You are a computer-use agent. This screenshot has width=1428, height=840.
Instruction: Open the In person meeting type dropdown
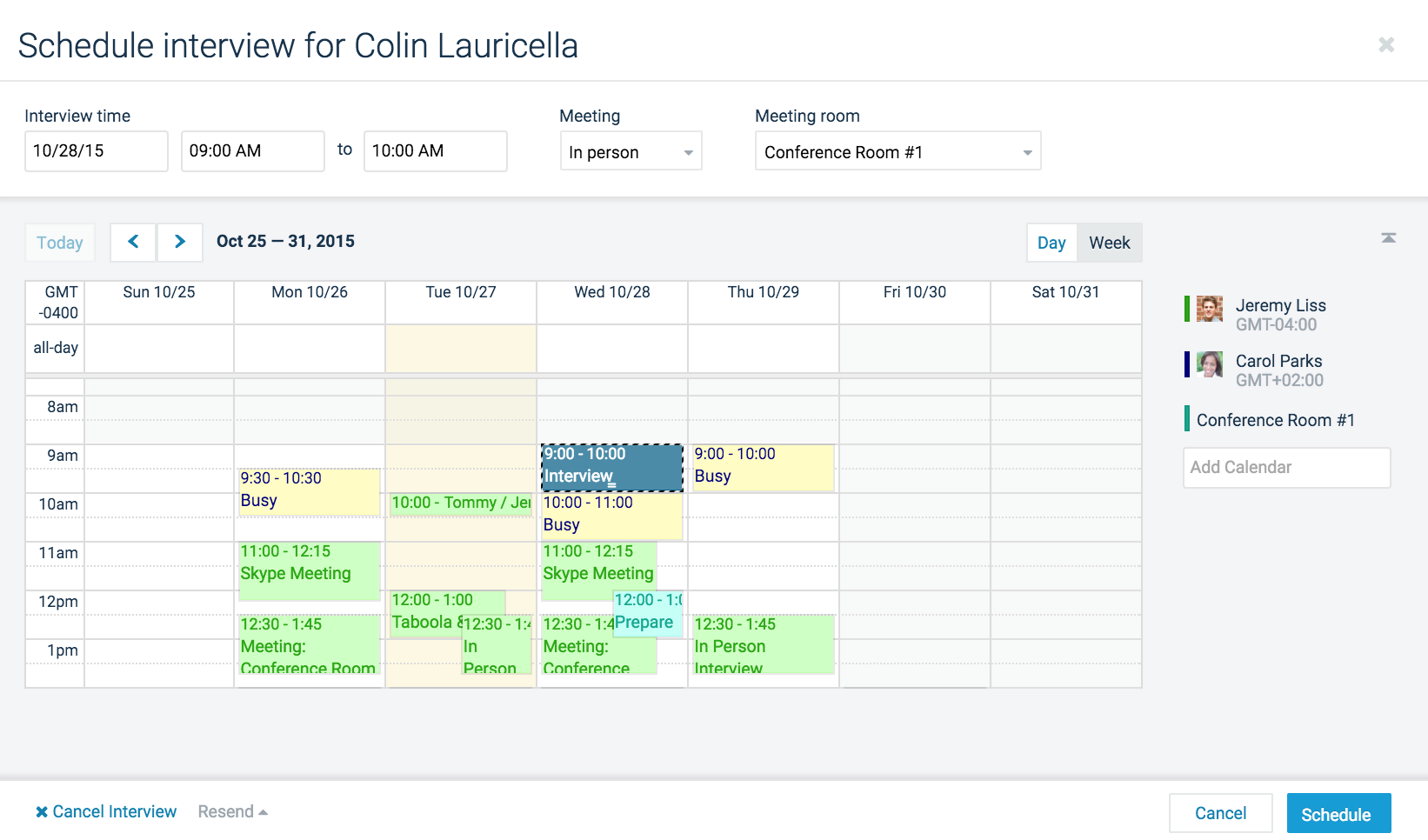coord(631,151)
